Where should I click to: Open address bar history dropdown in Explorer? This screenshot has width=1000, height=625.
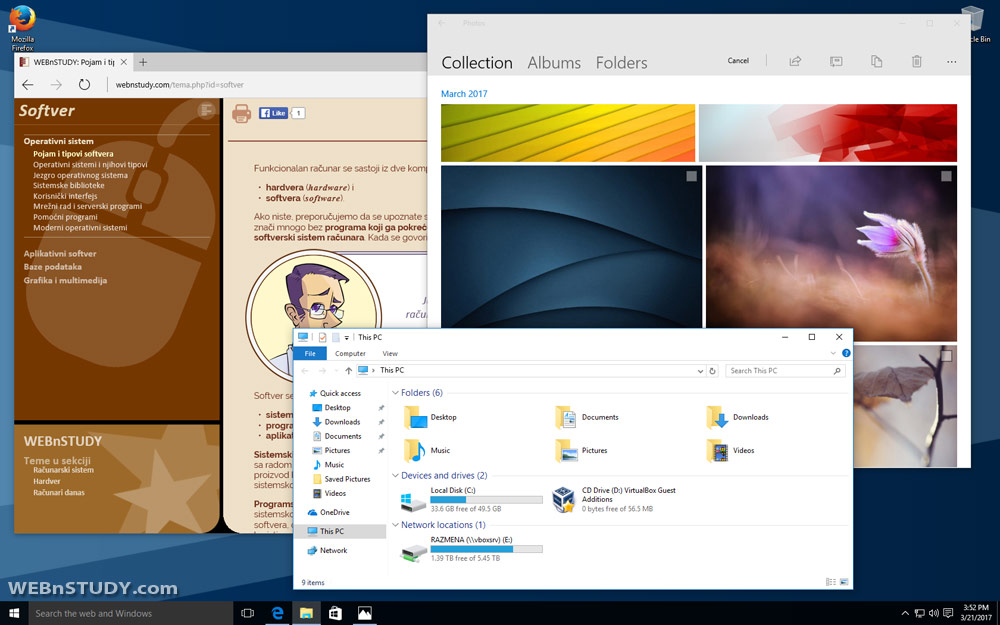[x=700, y=371]
